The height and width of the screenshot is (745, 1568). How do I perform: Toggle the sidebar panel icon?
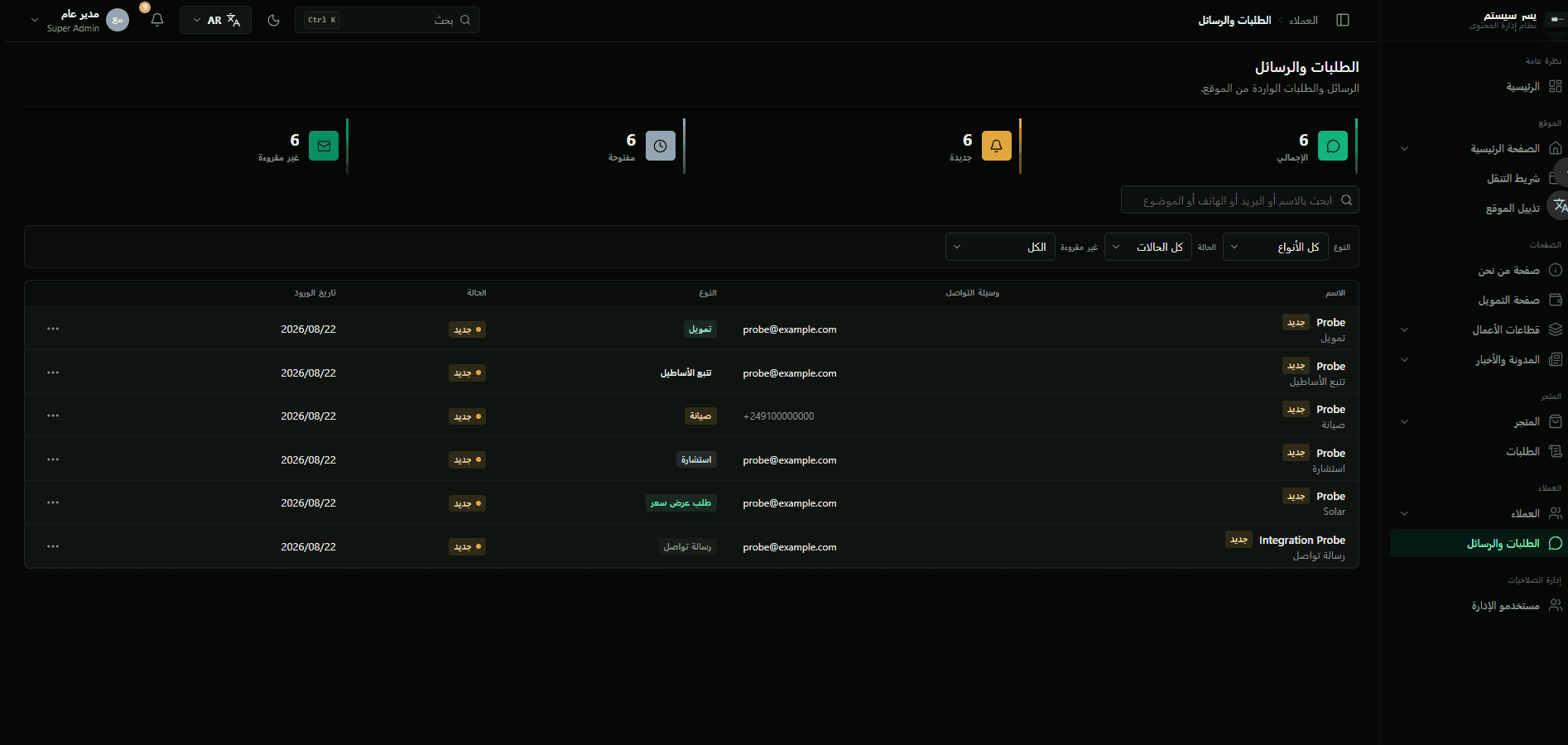[1343, 20]
